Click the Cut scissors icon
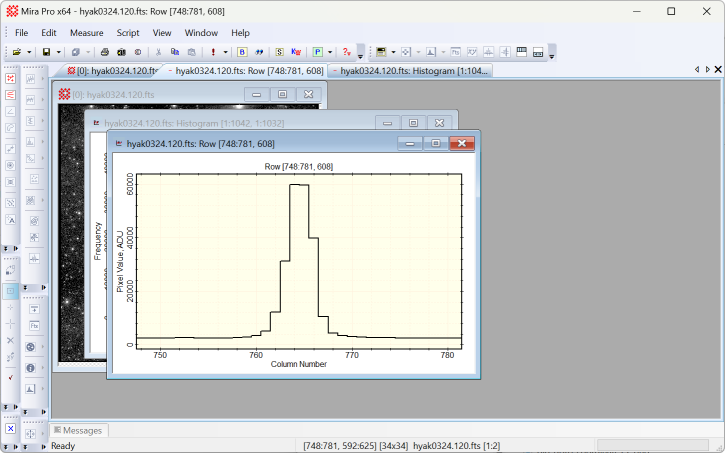The image size is (725, 453). point(158,52)
